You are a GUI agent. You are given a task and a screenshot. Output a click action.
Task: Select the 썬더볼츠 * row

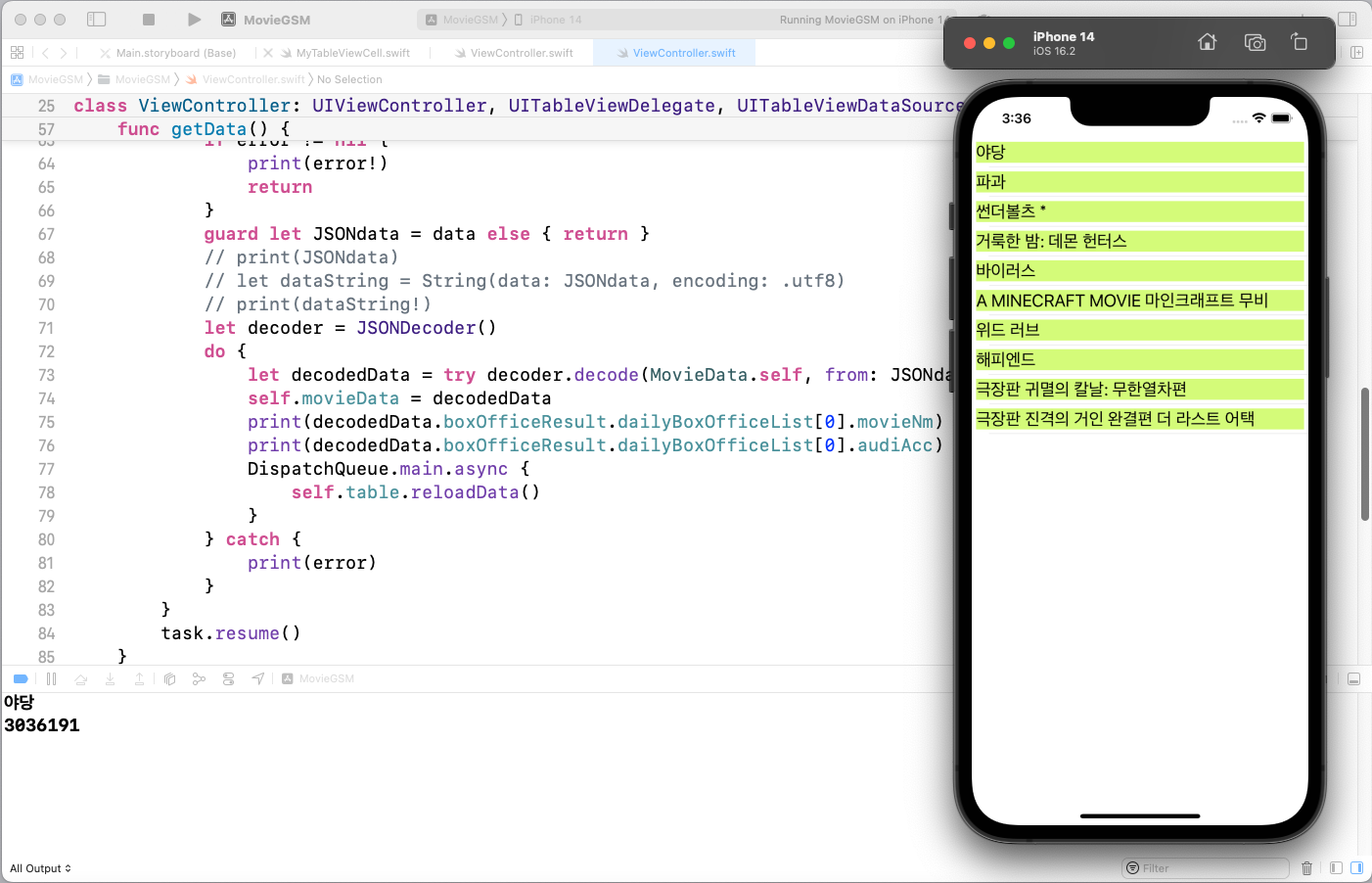tap(1139, 210)
